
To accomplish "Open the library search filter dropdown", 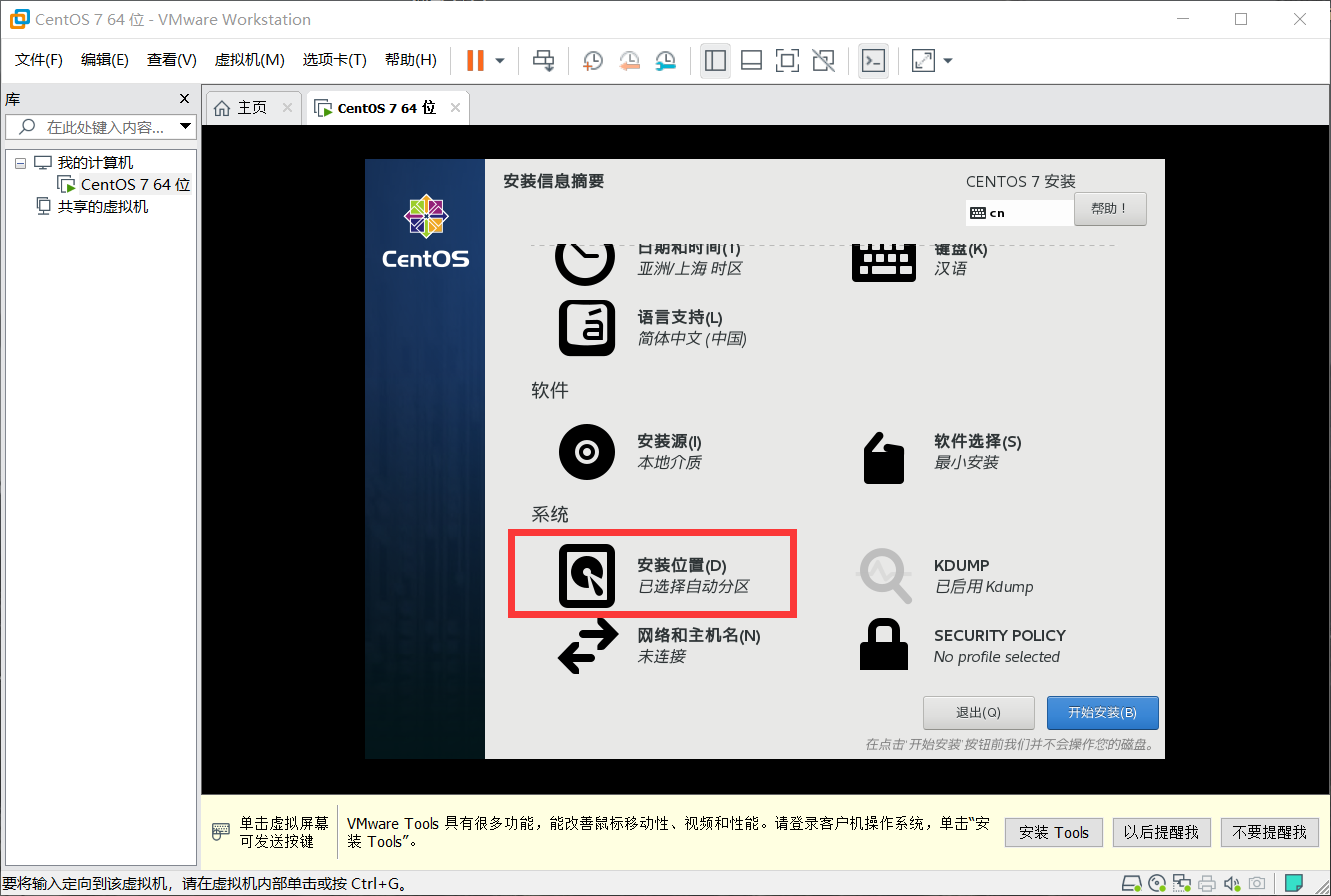I will point(185,127).
